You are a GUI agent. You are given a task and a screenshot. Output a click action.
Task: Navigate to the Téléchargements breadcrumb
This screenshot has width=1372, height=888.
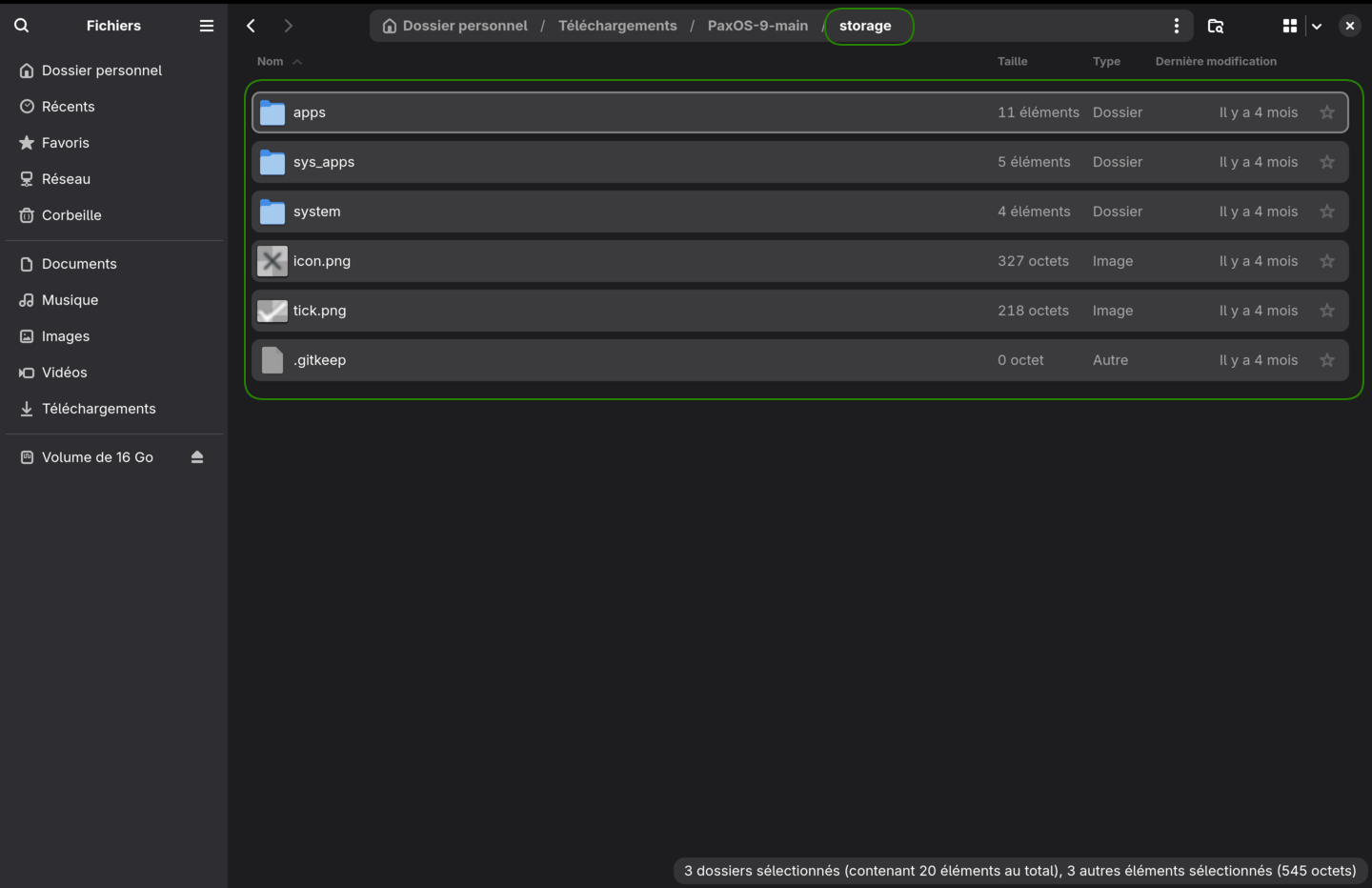click(617, 26)
